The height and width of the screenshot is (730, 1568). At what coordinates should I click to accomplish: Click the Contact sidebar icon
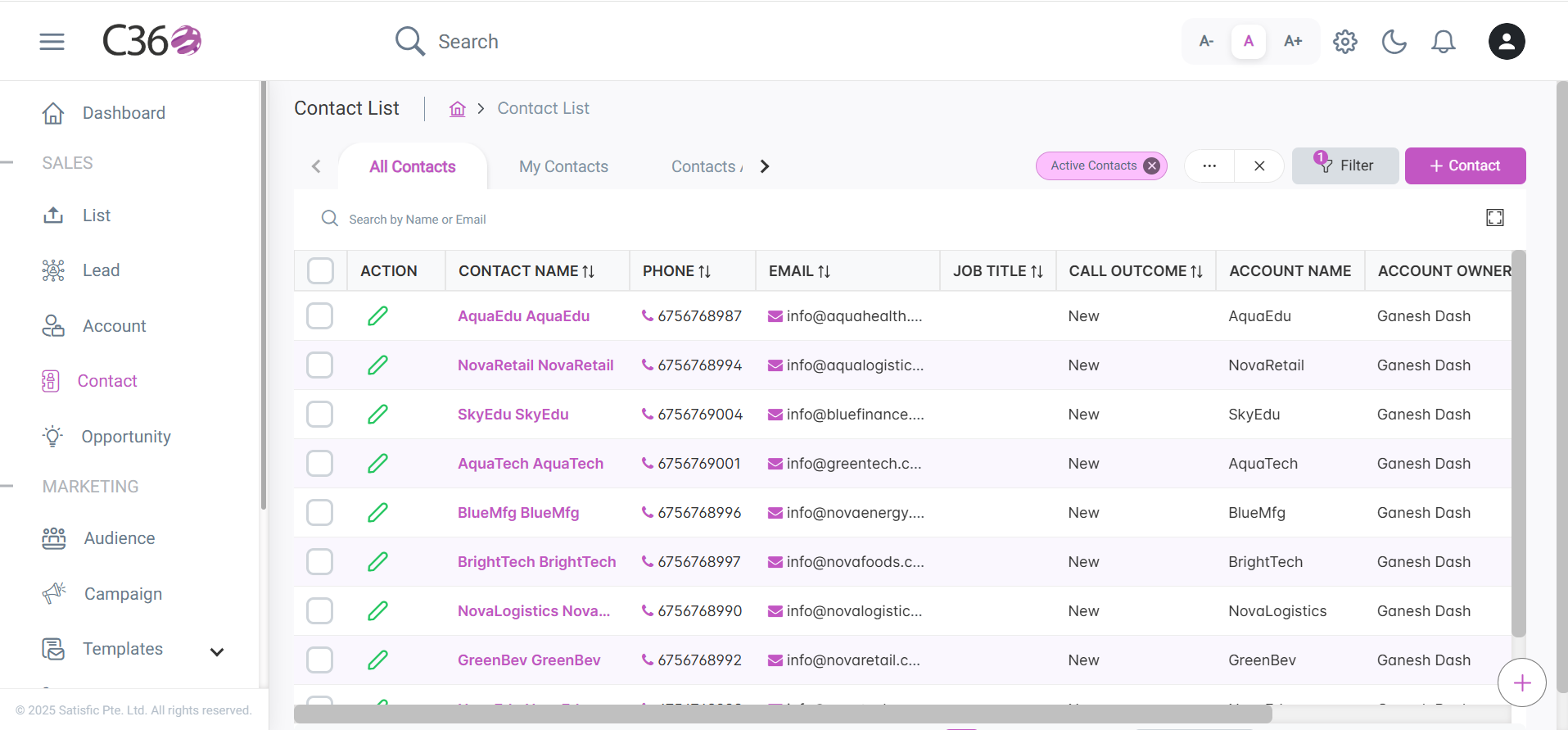pos(51,381)
